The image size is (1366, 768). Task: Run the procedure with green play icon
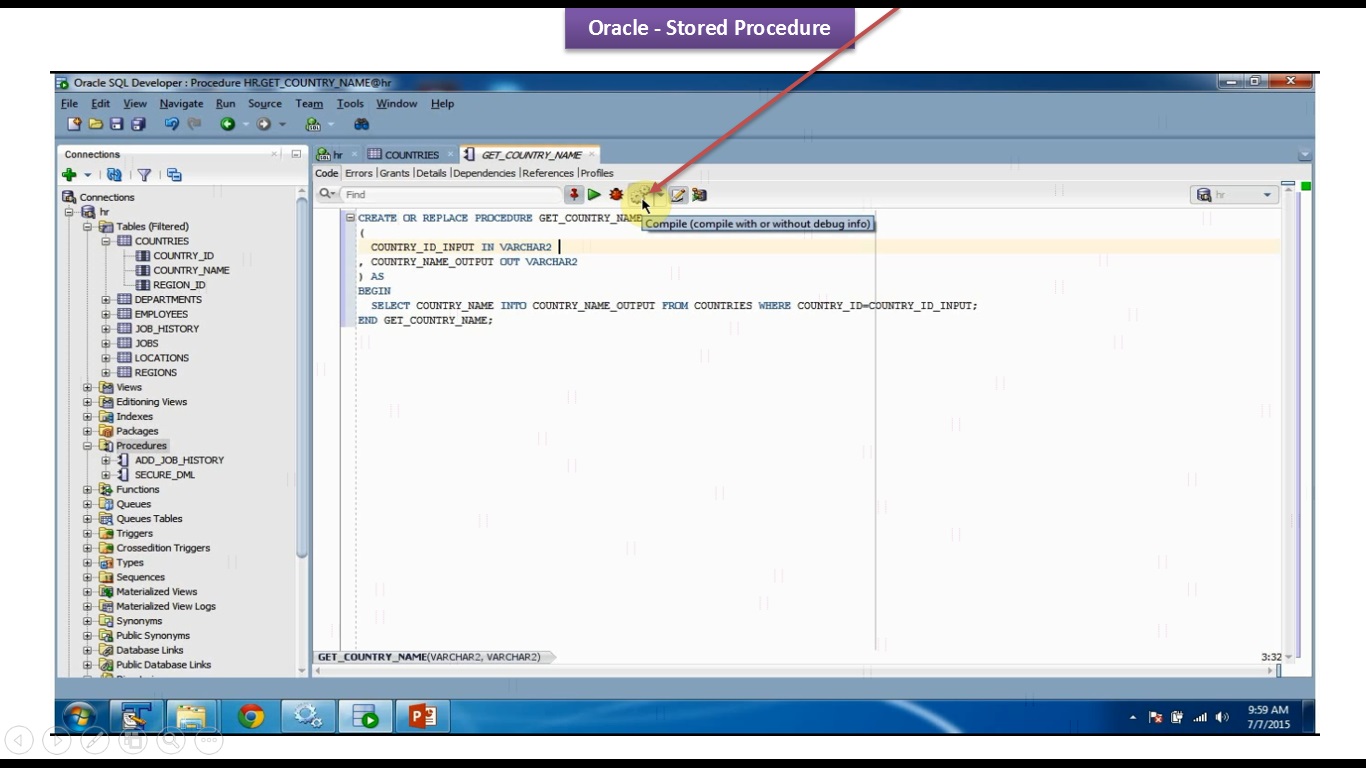click(x=594, y=194)
